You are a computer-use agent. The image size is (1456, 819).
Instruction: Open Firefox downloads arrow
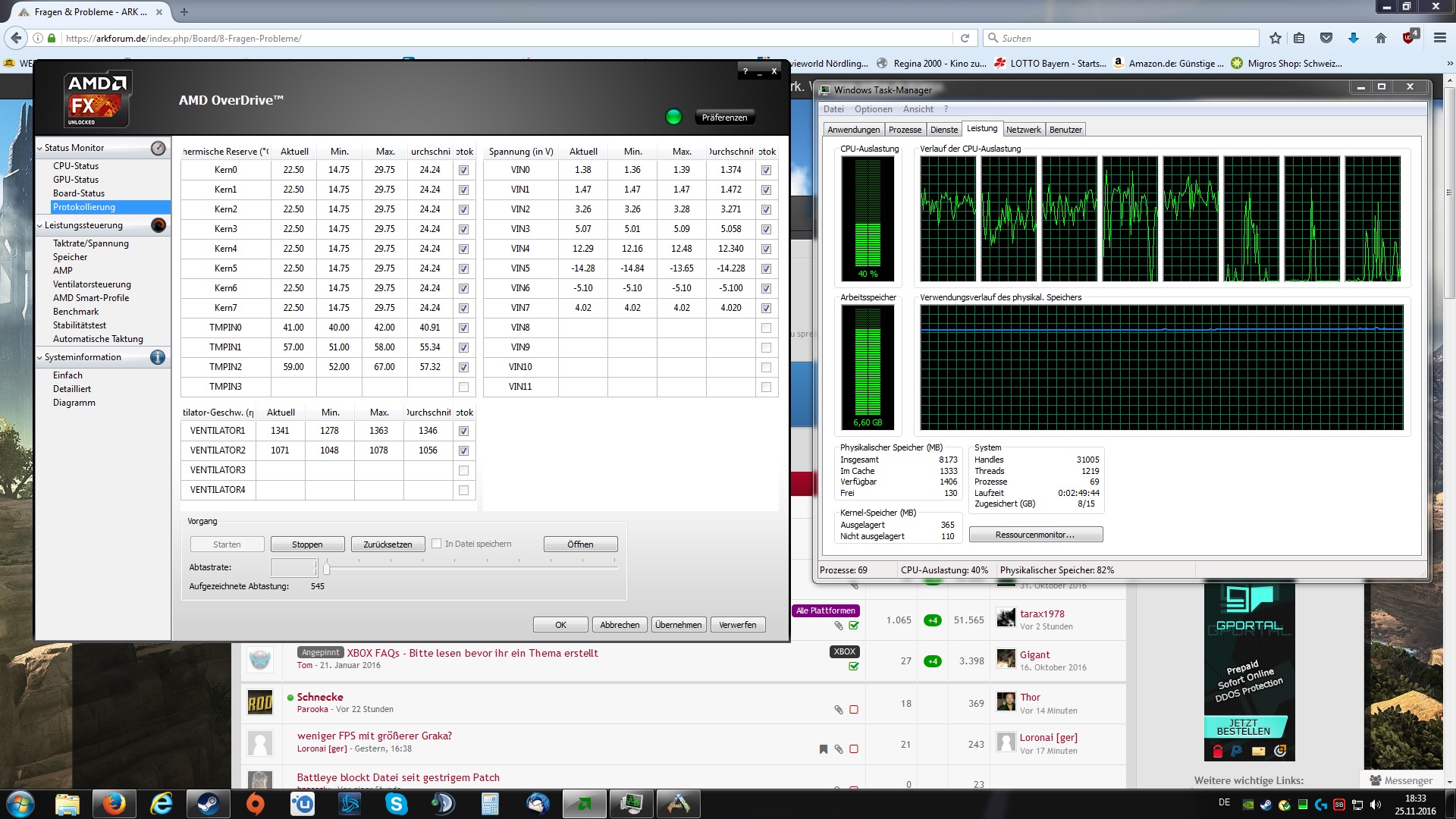coord(1354,38)
